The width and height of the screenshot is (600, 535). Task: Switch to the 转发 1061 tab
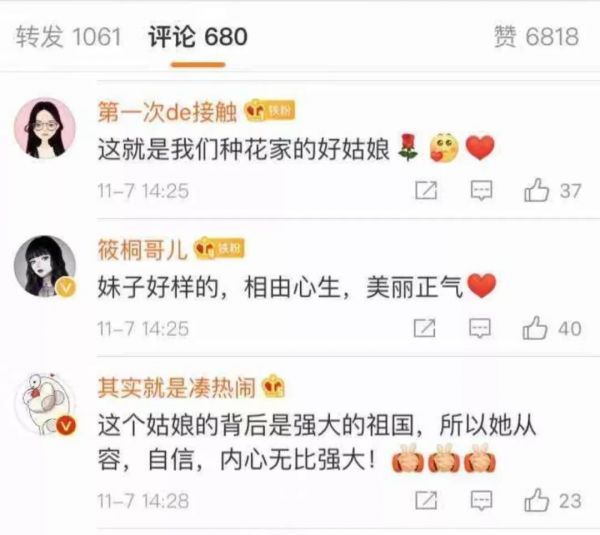click(68, 37)
